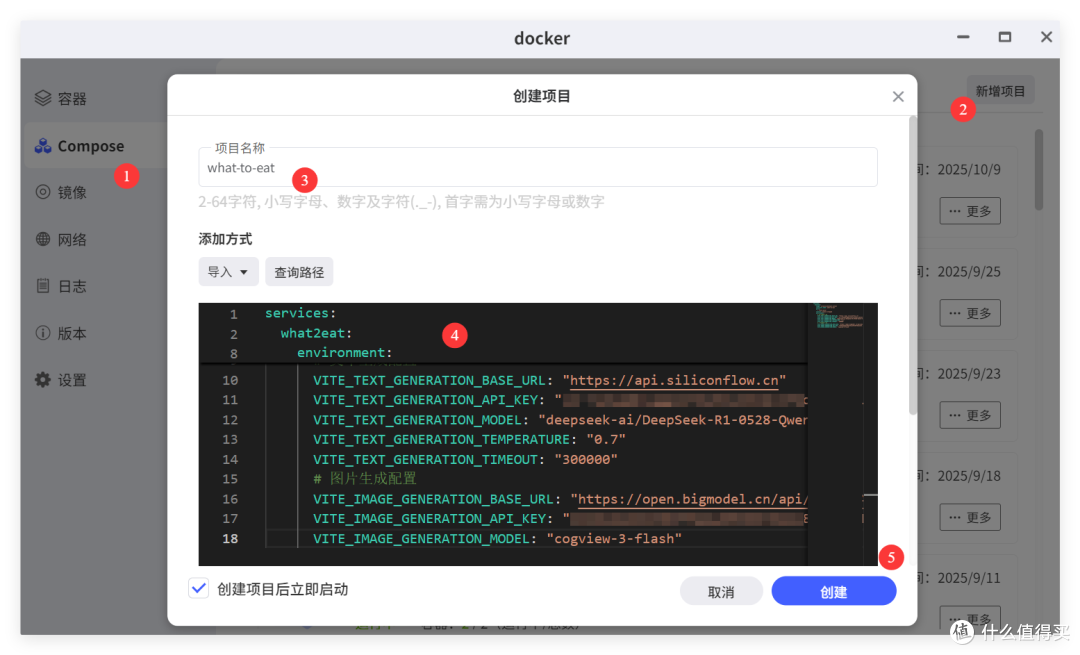Click the 创建 create button
The image size is (1080, 655).
[x=833, y=591]
